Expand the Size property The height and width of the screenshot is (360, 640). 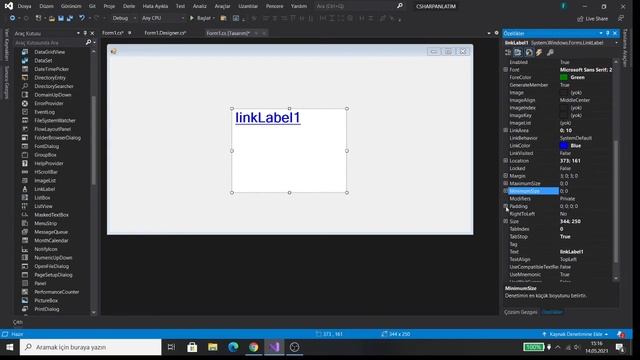(x=506, y=221)
